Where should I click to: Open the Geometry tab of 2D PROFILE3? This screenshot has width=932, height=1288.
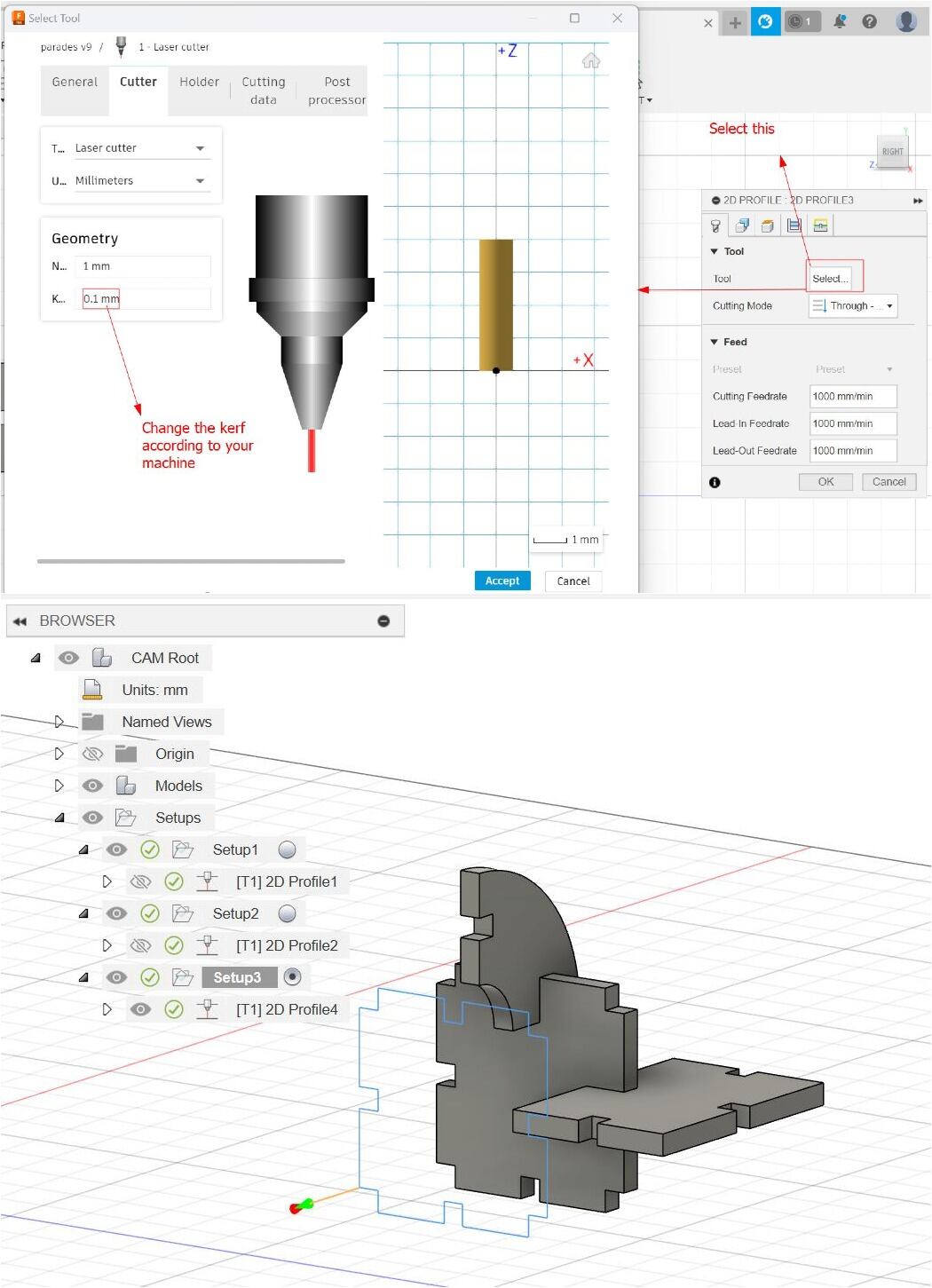click(743, 225)
